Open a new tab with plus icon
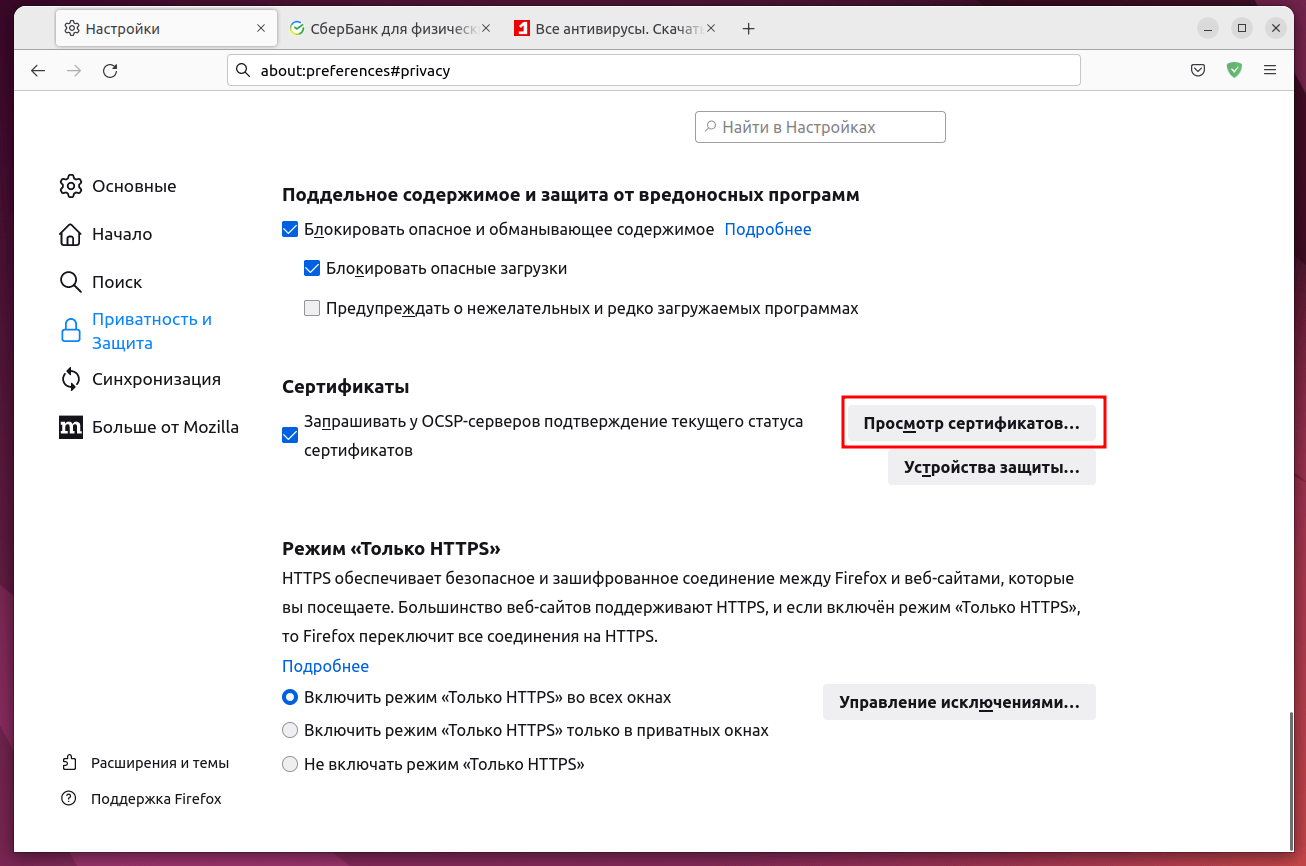 point(748,29)
